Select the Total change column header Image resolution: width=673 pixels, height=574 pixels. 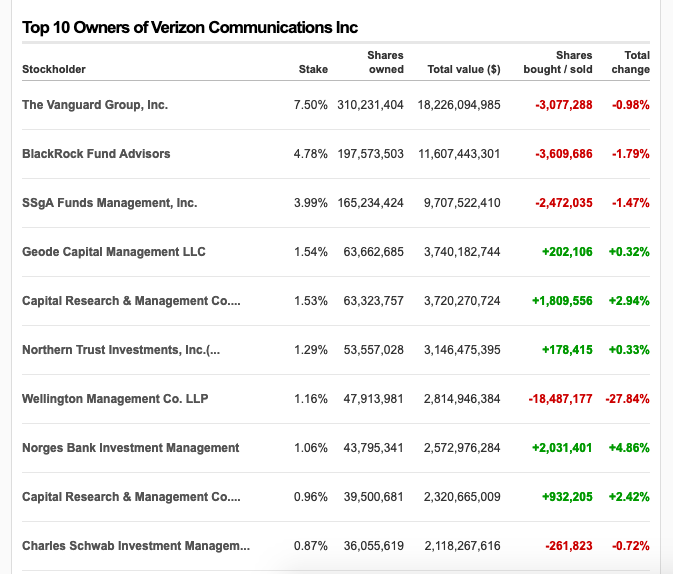click(631, 62)
